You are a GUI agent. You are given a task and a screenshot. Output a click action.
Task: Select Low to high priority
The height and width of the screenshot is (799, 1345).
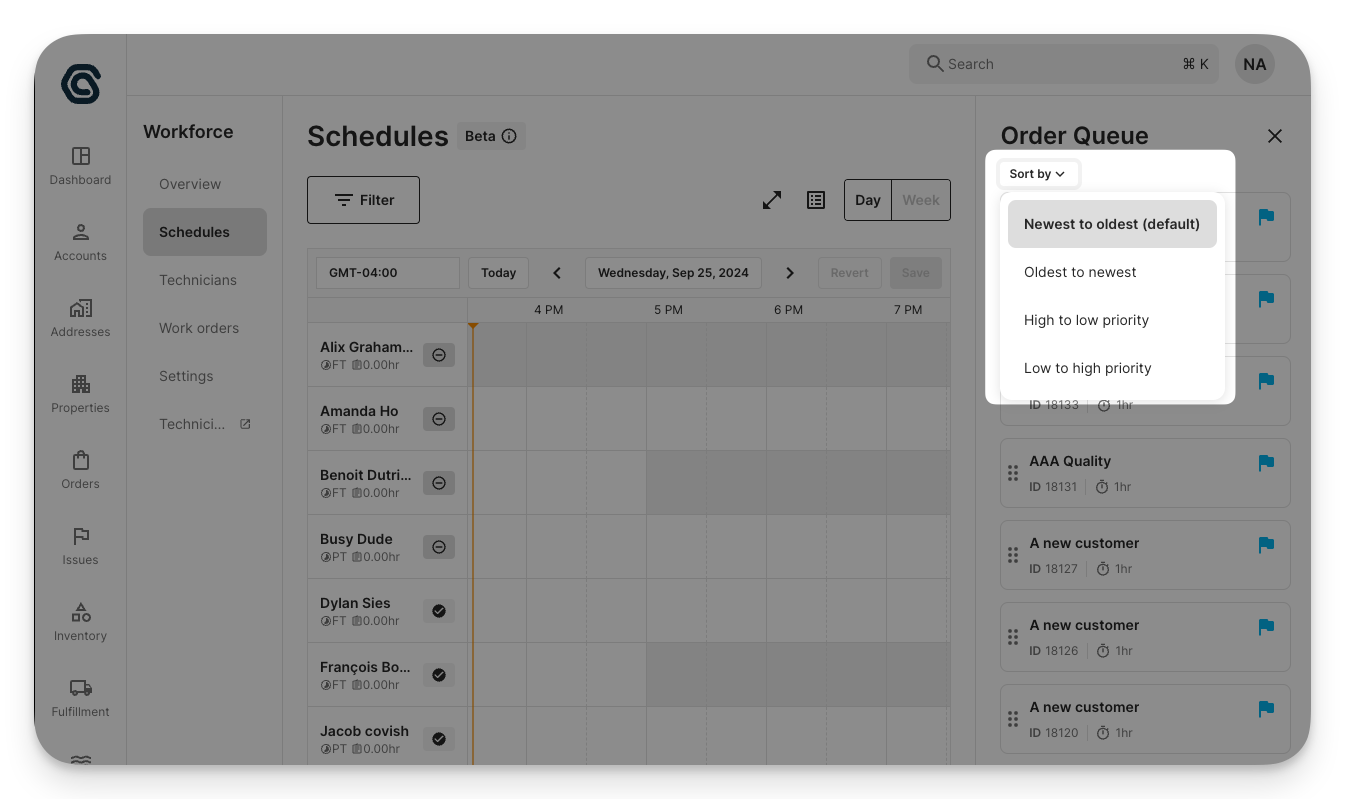[x=1112, y=368]
